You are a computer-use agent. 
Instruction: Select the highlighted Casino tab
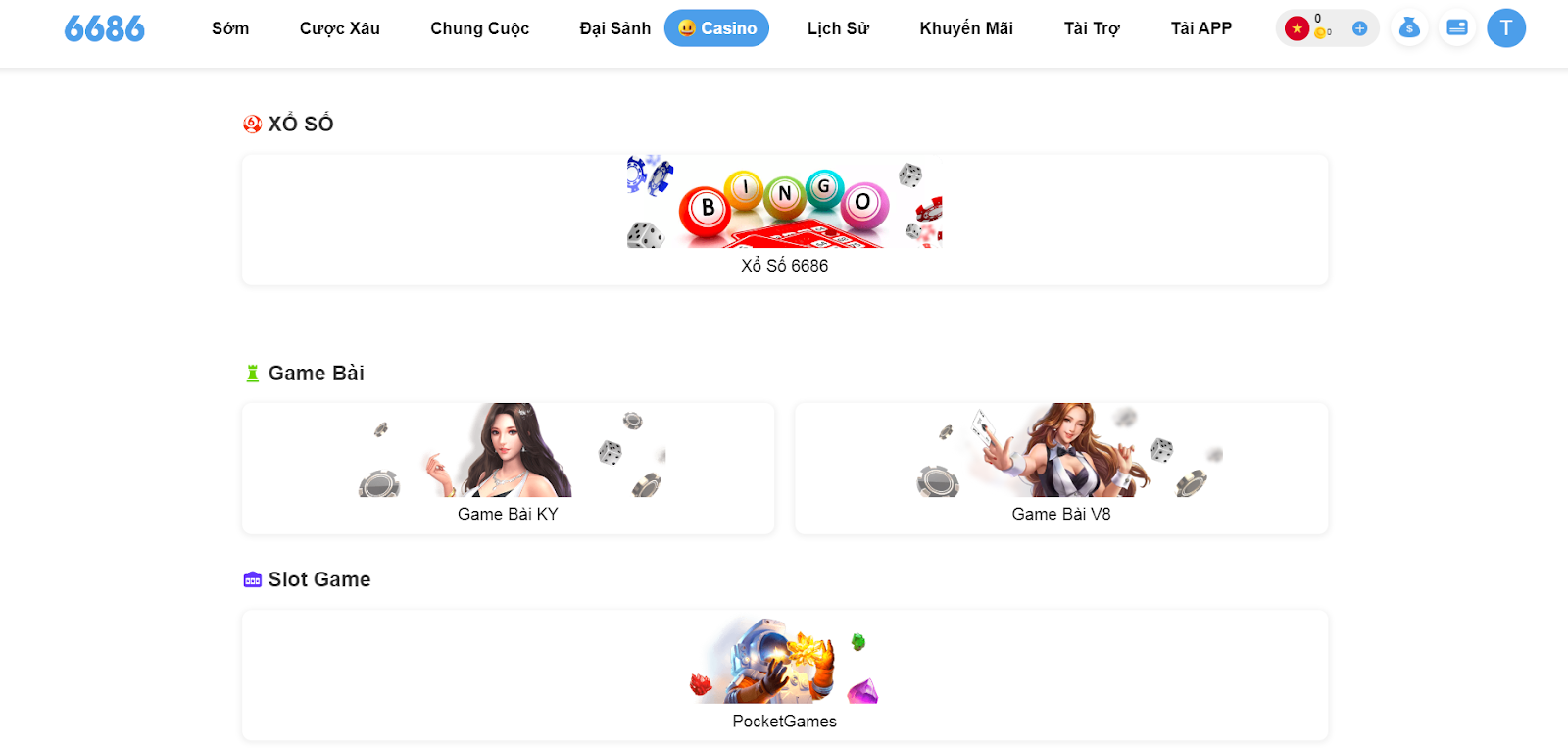(716, 28)
